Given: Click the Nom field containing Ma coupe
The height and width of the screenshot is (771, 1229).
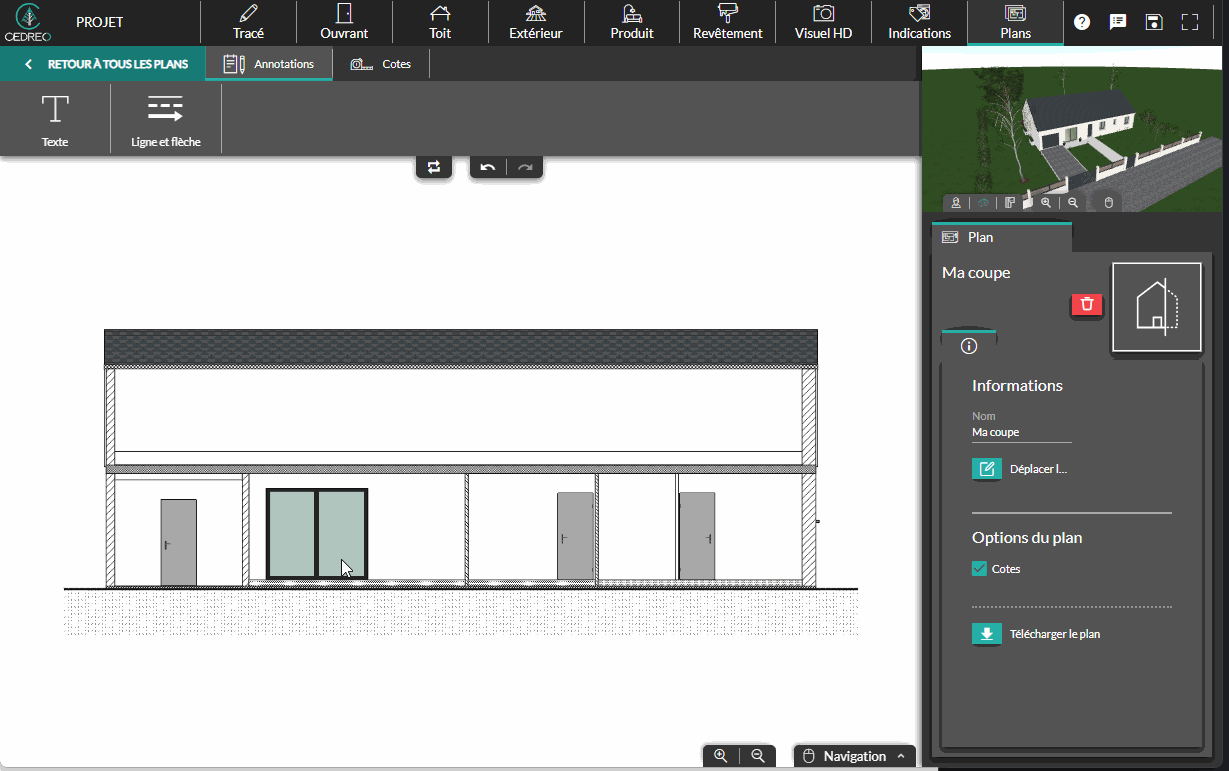Looking at the screenshot, I should pos(1021,432).
